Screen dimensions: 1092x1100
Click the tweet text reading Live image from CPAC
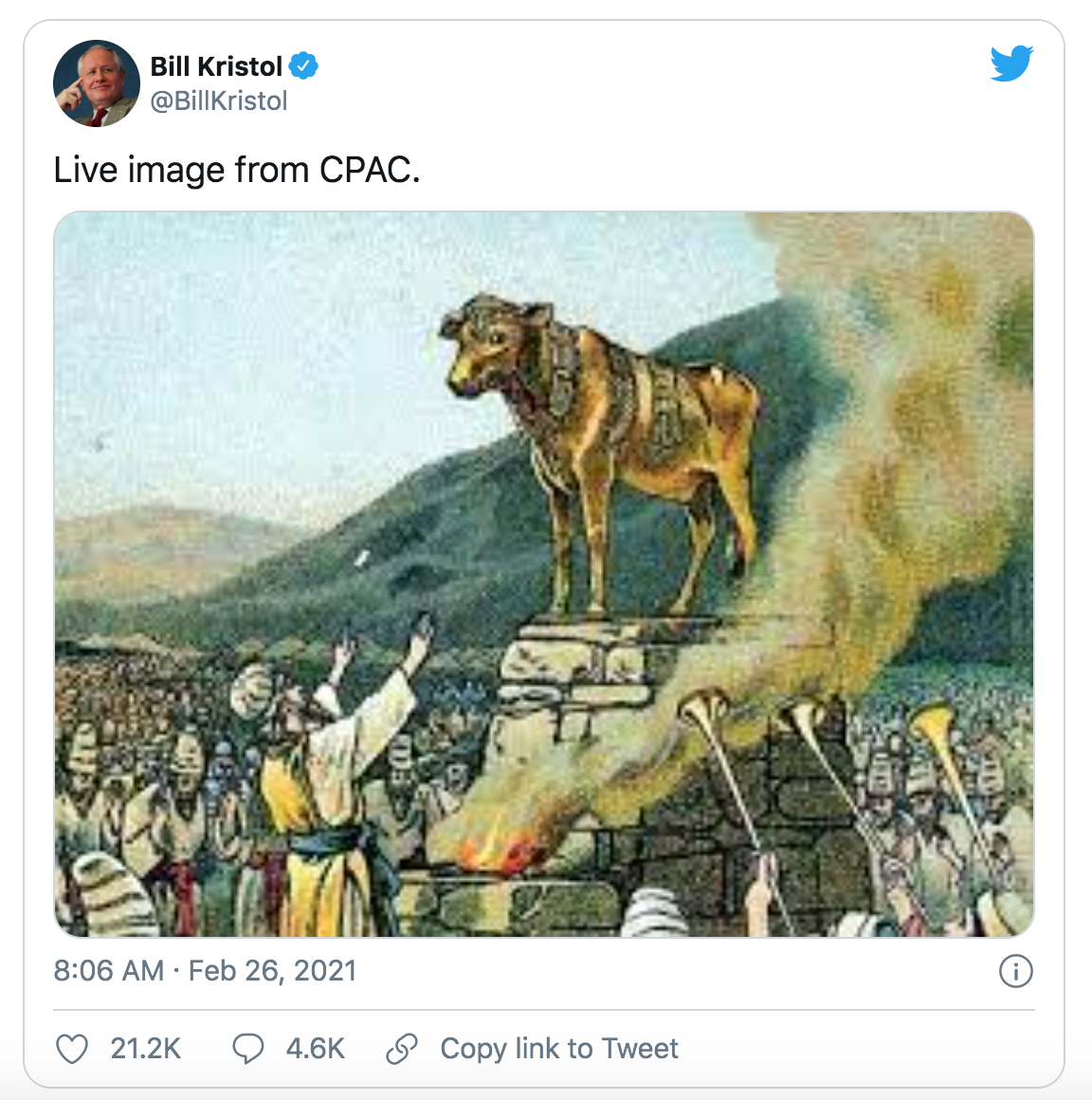coord(238,171)
